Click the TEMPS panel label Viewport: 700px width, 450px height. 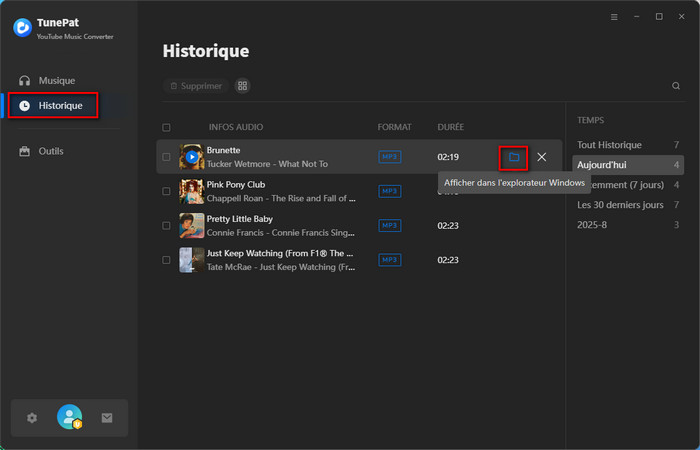tap(590, 121)
